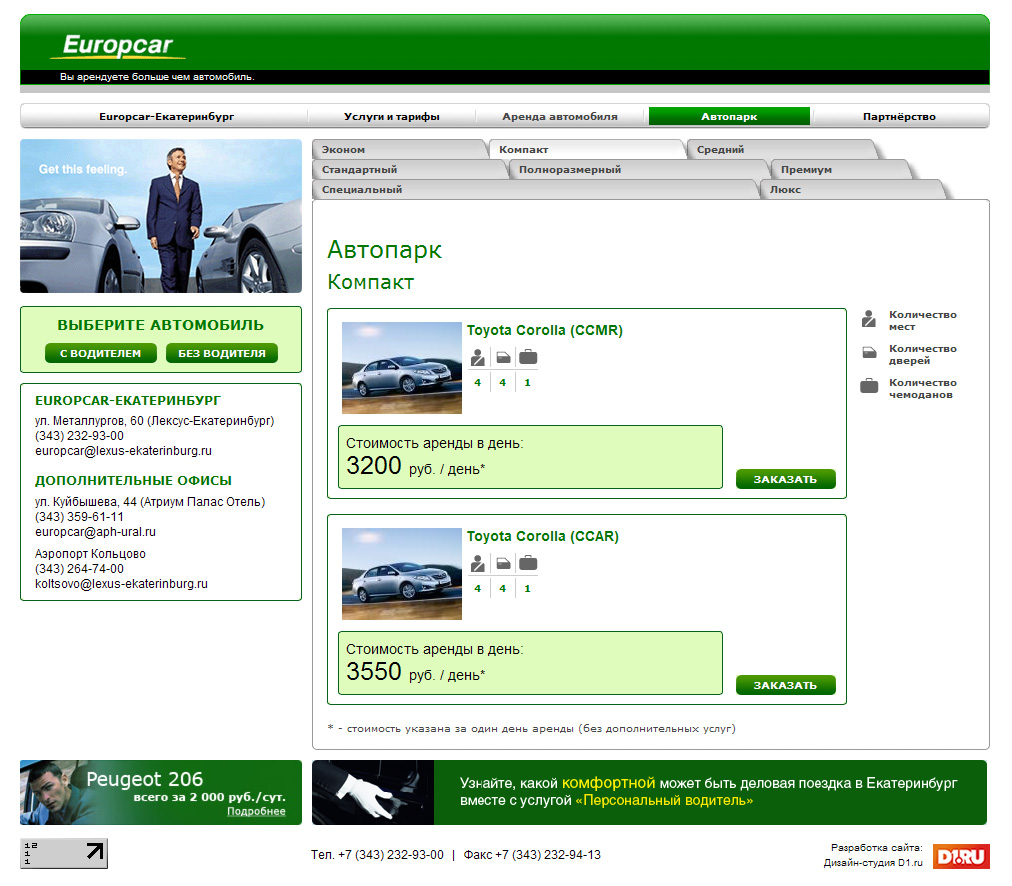This screenshot has height=886, width=1012.
Task: Click the seat-count legend icon beside Количество мест
Action: point(869,319)
